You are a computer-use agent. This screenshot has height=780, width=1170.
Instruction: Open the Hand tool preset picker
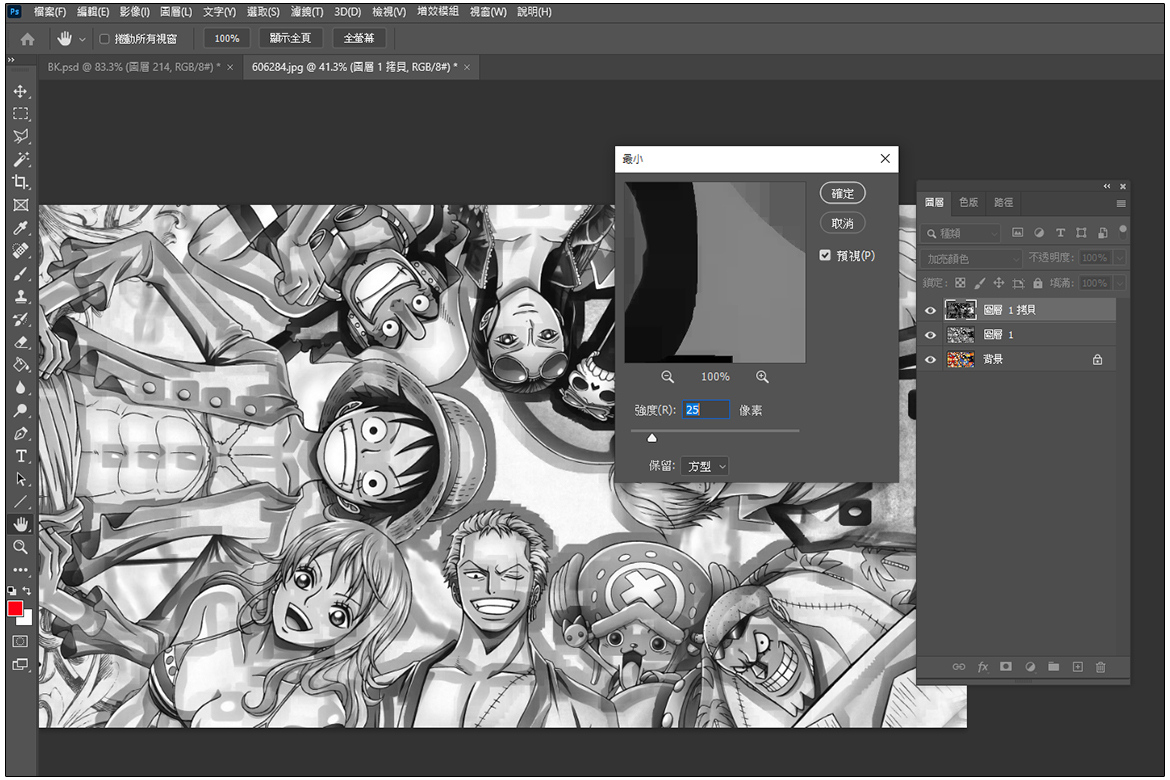[x=82, y=39]
